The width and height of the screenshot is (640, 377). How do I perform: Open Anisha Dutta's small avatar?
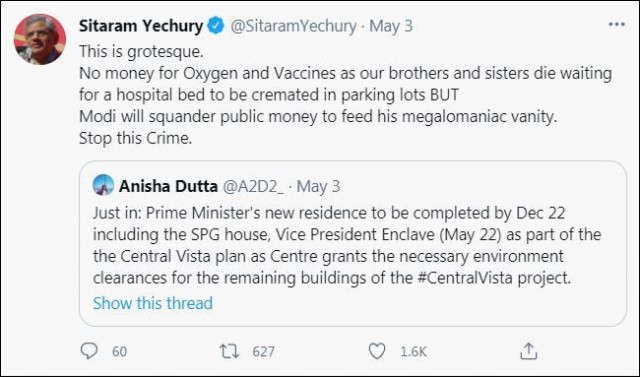(103, 185)
